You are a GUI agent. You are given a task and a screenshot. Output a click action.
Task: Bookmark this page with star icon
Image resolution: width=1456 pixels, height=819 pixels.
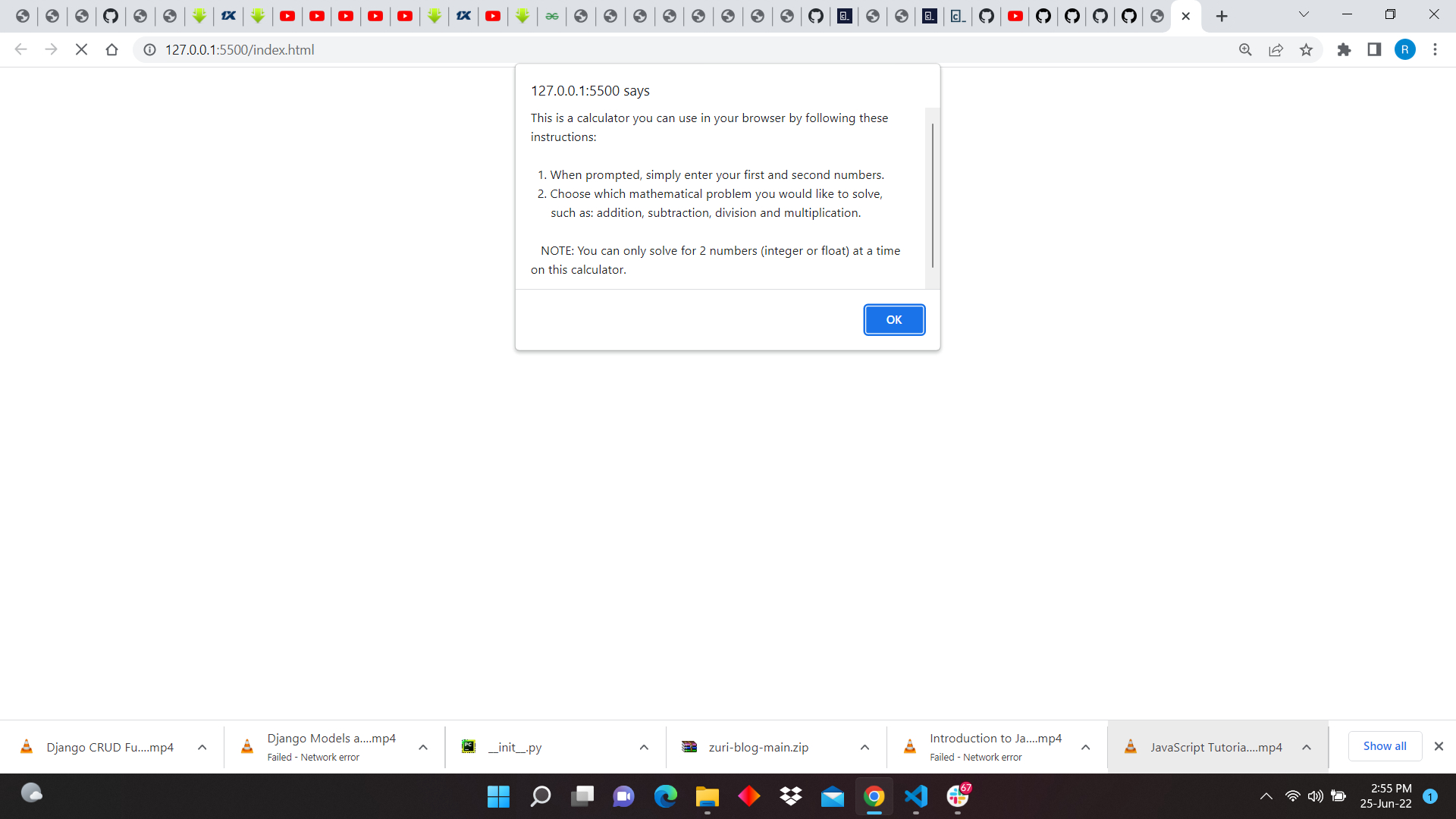[1306, 49]
